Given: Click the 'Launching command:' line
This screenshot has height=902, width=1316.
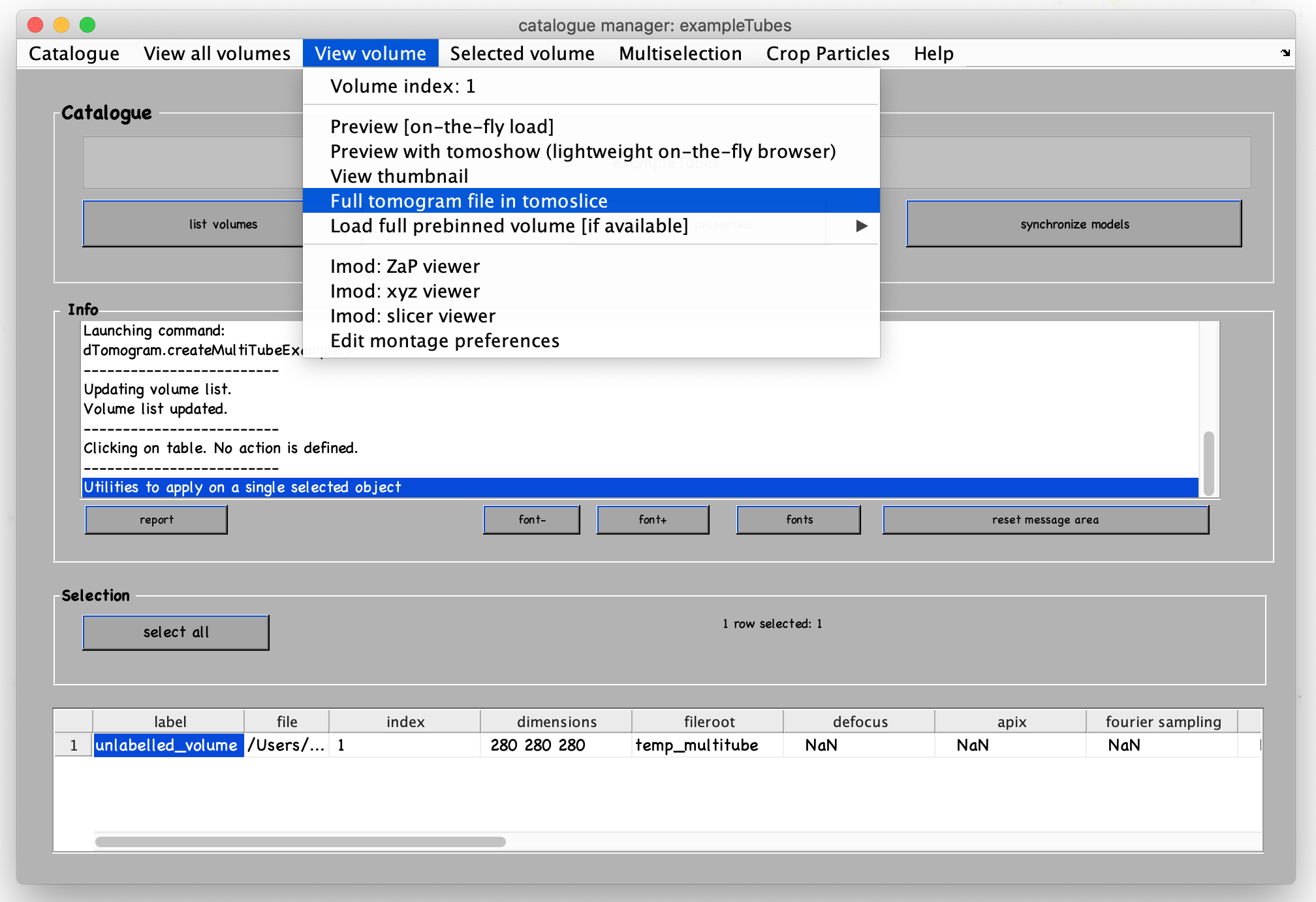Looking at the screenshot, I should 154,331.
